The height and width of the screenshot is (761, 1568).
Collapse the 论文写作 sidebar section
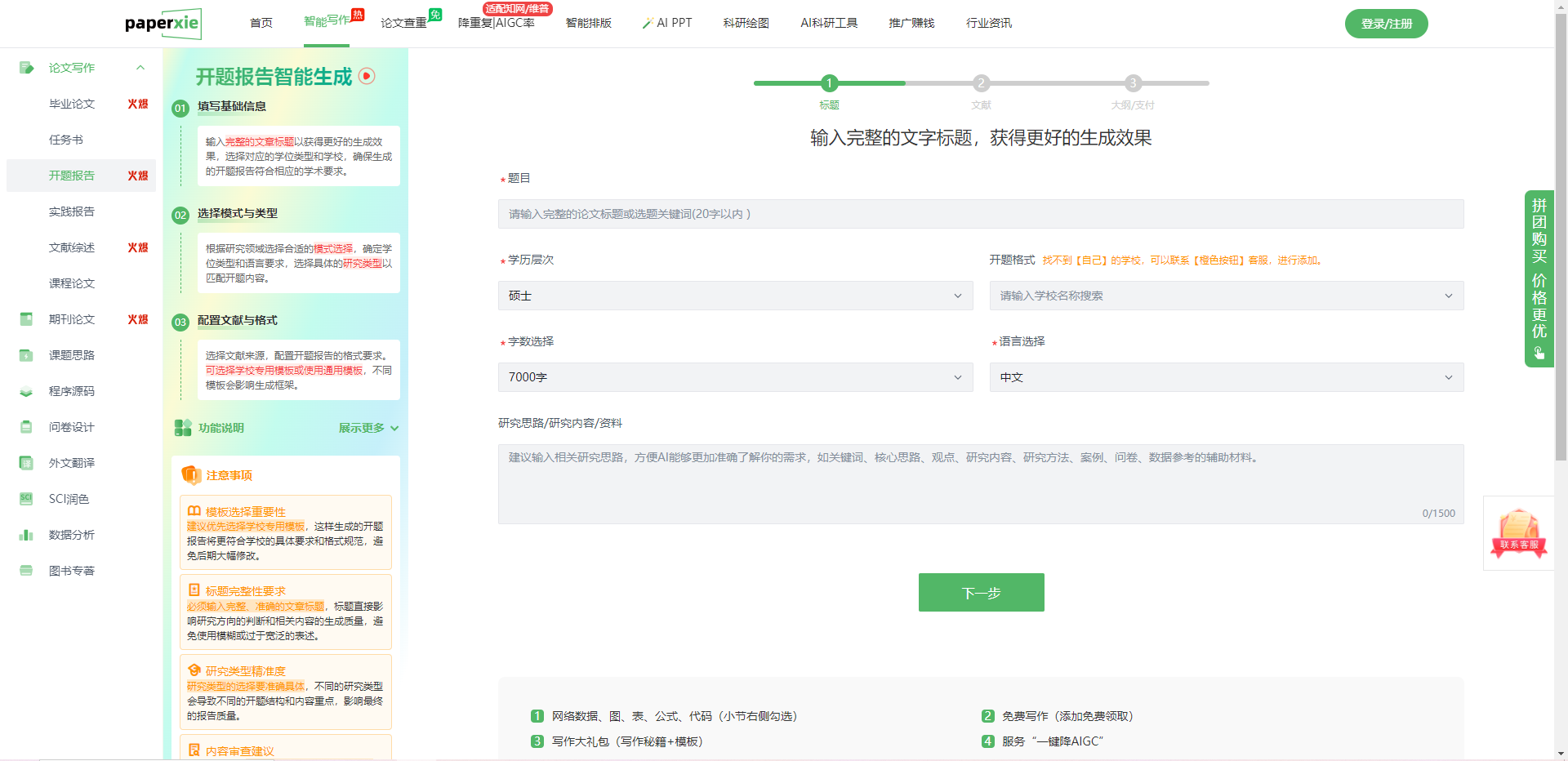tap(140, 68)
